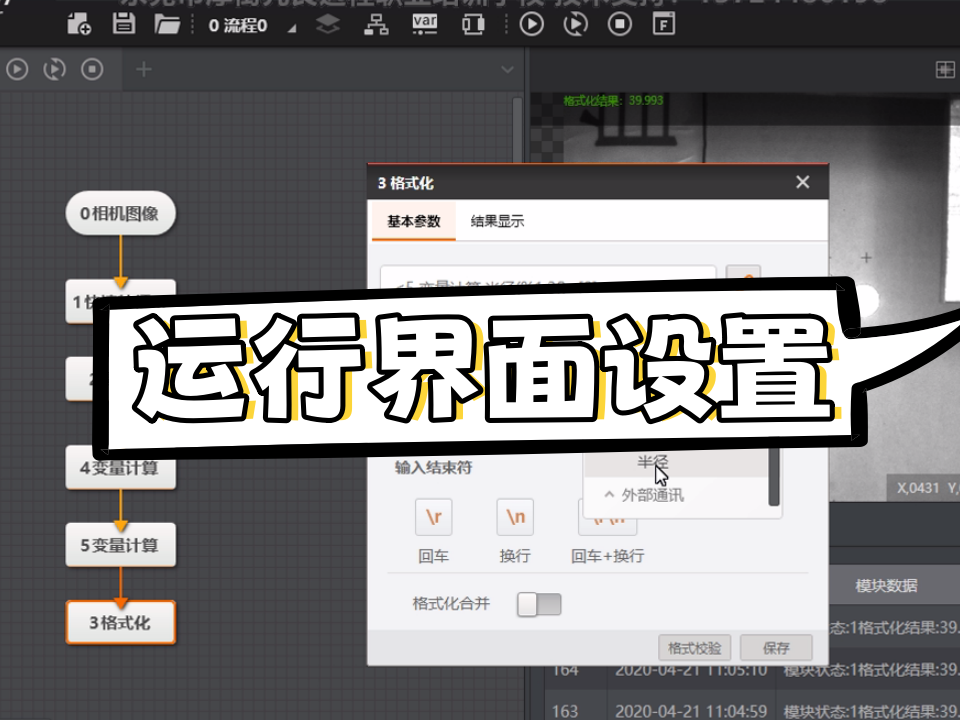Viewport: 960px width, 720px height.
Task: Open a solution via the folder icon
Action: point(167,24)
